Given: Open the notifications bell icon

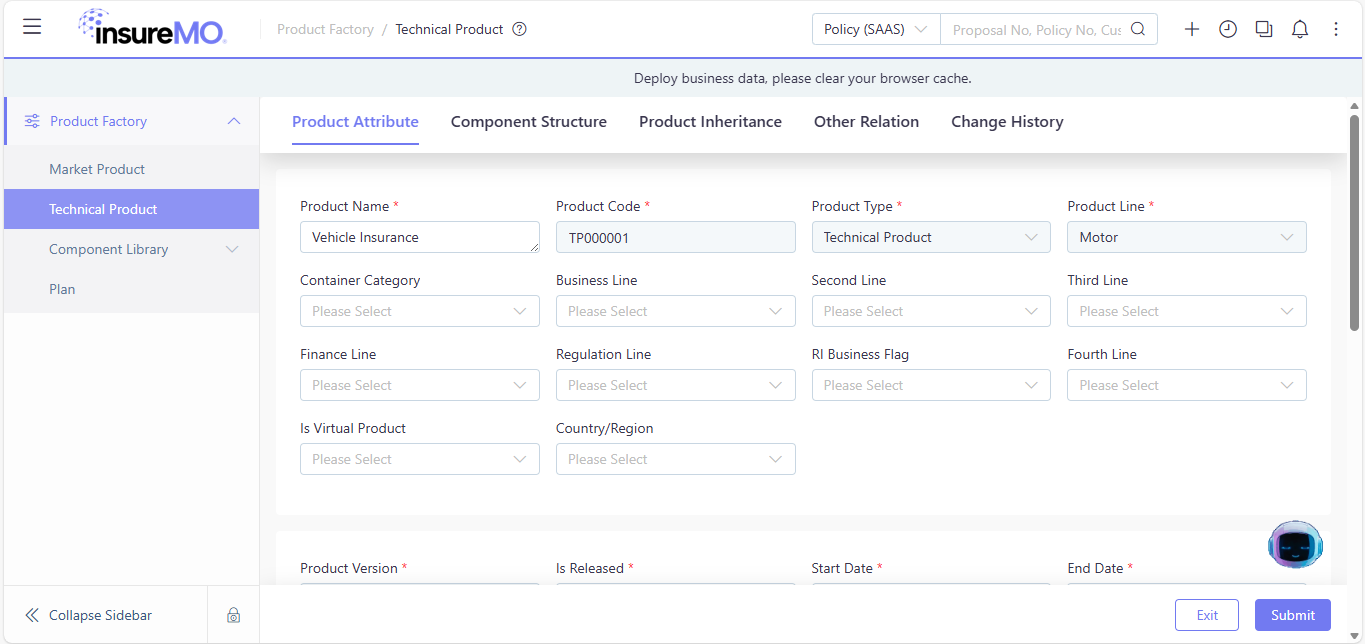Looking at the screenshot, I should 1300,29.
